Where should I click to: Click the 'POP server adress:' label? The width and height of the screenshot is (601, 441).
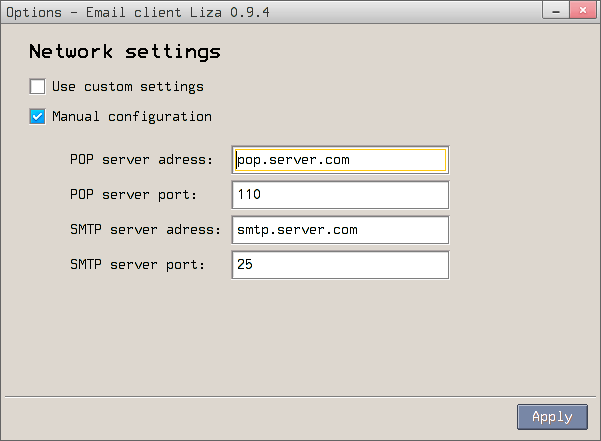[x=141, y=160]
